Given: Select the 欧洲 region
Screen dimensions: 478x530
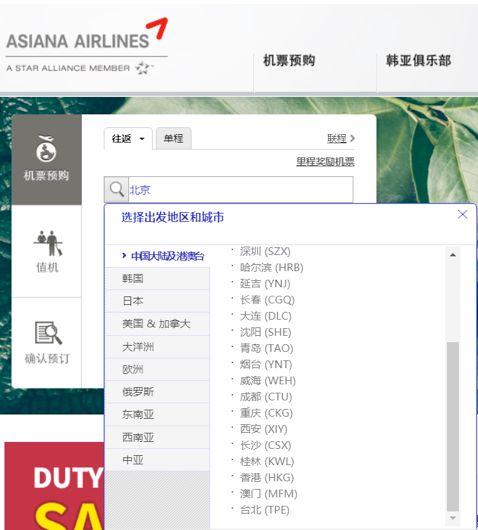Looking at the screenshot, I should pos(158,369).
